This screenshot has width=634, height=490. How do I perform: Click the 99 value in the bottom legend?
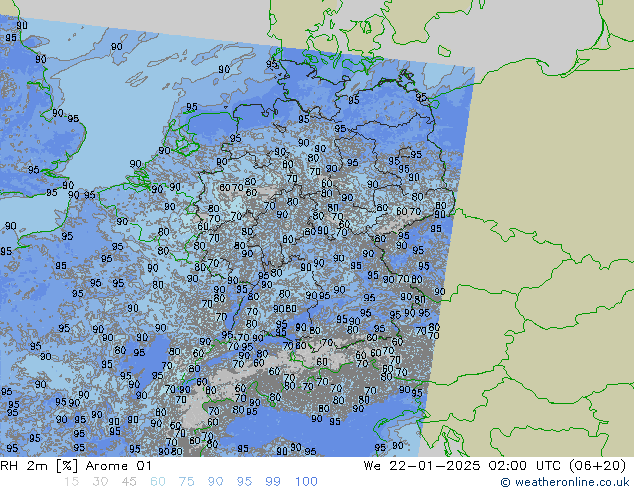[x=273, y=482]
